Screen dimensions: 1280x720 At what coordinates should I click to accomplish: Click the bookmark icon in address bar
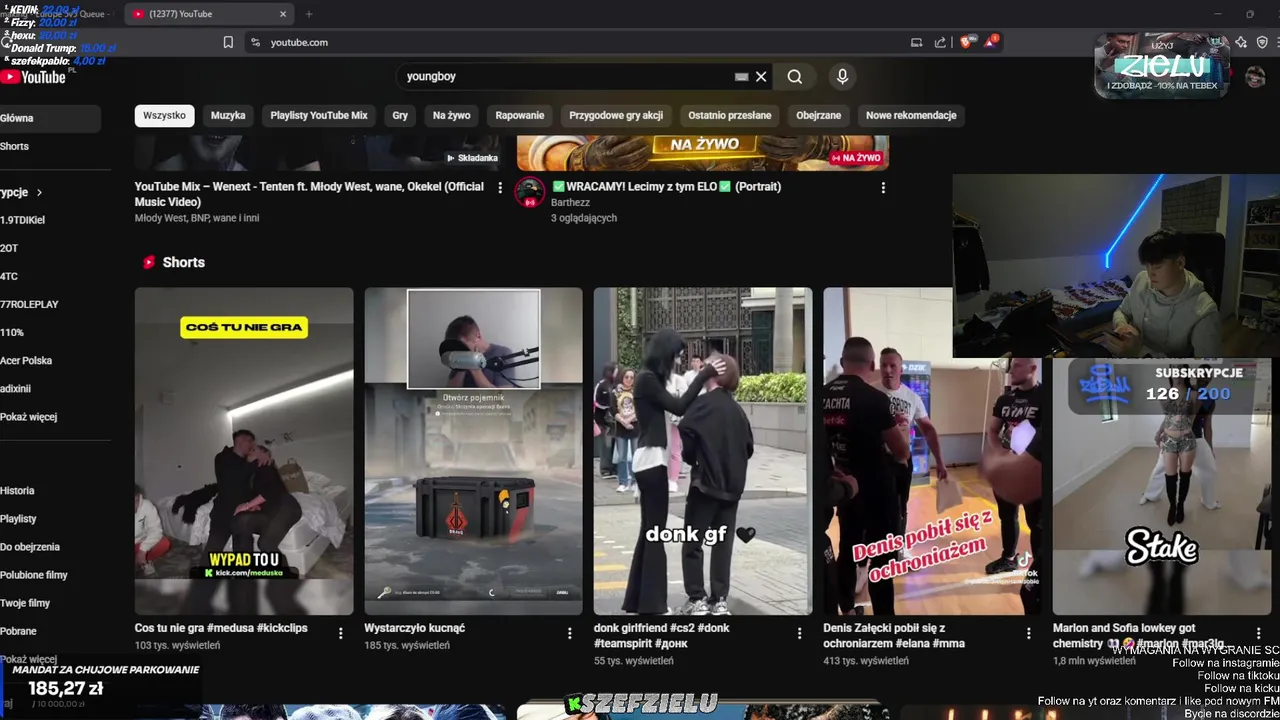[x=228, y=42]
